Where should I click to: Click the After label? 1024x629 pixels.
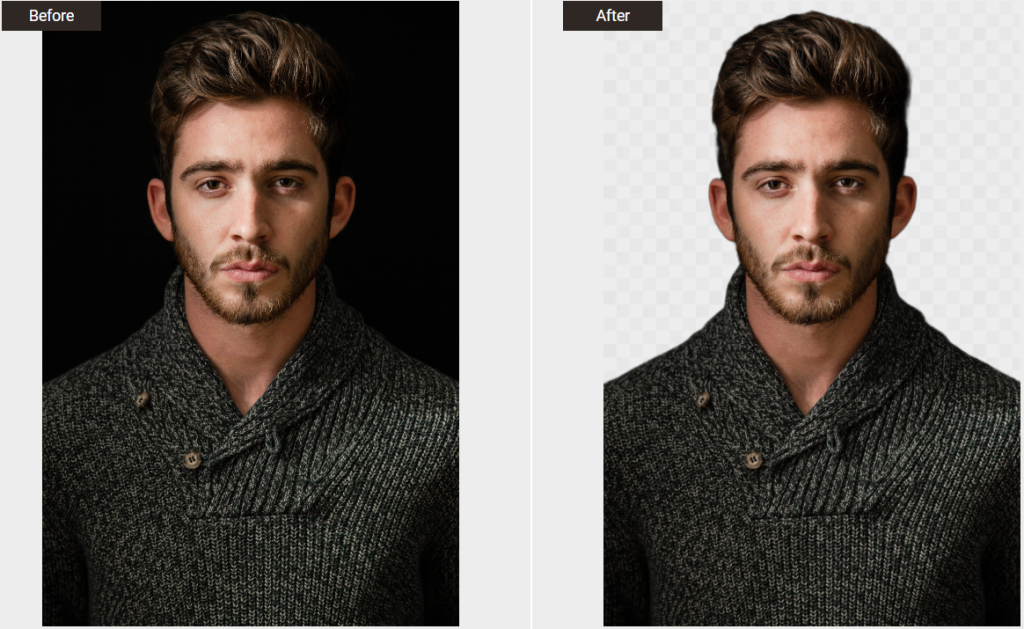point(612,15)
